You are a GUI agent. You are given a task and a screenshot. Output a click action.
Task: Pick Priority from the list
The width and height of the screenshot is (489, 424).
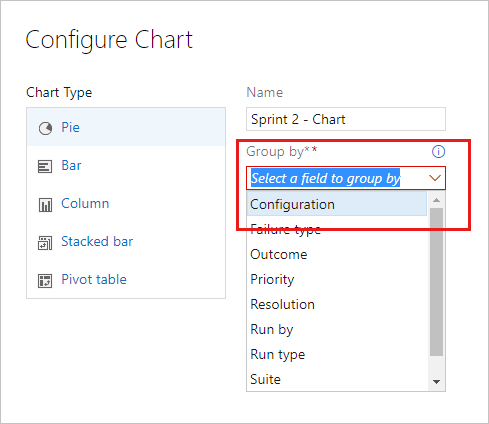pos(337,279)
